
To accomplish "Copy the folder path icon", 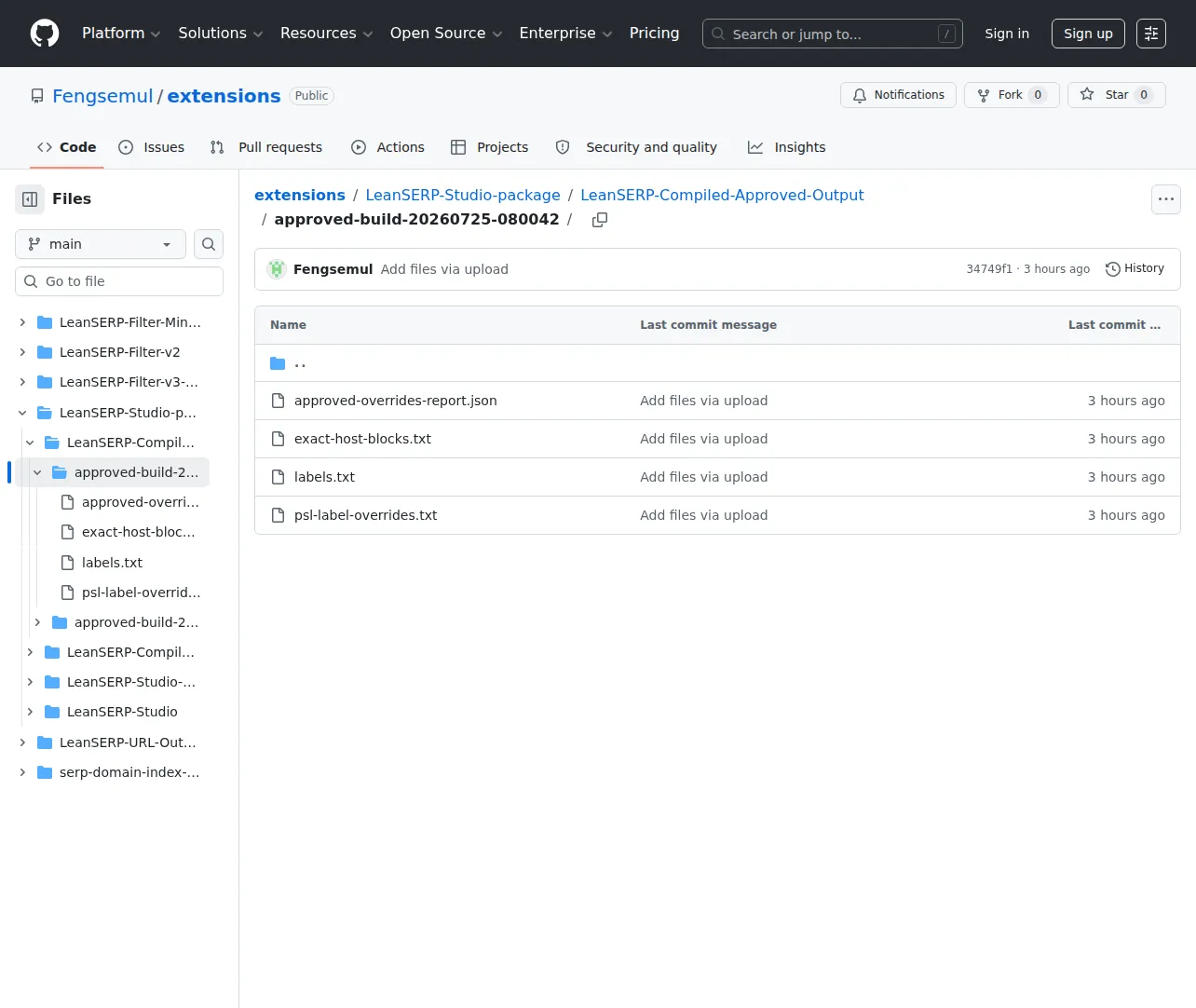I will point(600,220).
